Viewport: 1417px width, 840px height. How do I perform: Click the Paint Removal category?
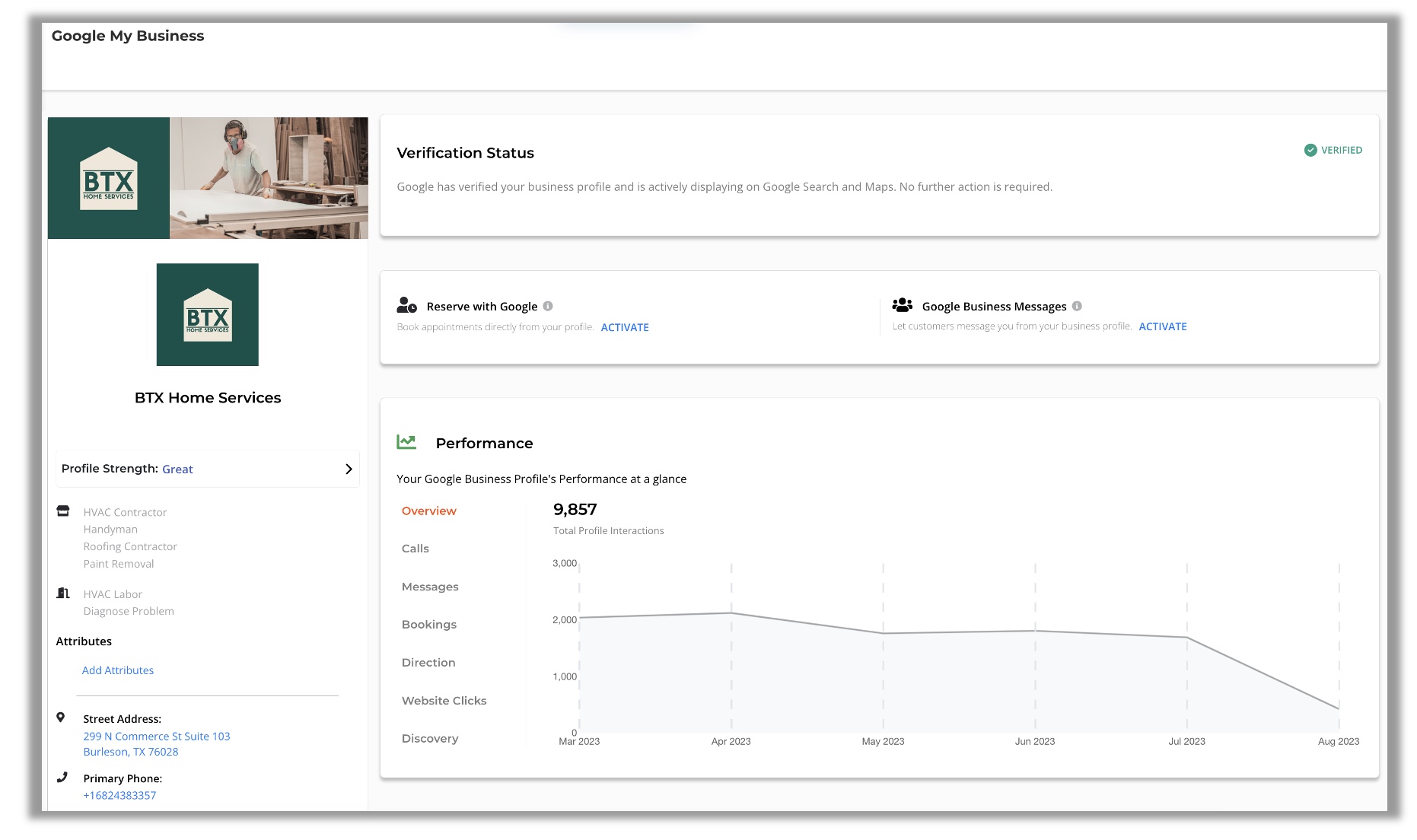(119, 564)
